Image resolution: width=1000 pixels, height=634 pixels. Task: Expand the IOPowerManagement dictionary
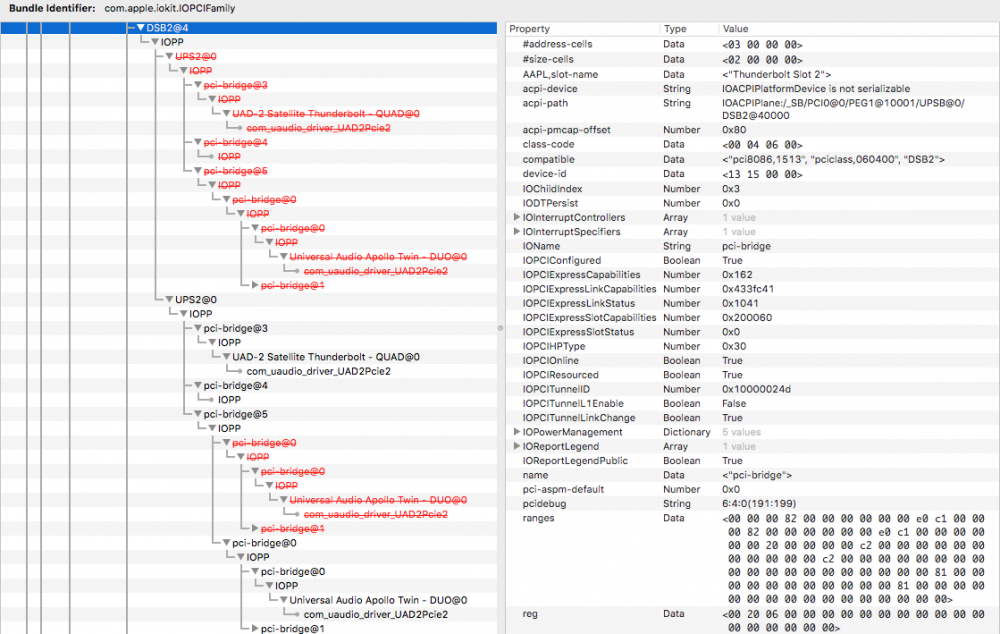point(517,432)
